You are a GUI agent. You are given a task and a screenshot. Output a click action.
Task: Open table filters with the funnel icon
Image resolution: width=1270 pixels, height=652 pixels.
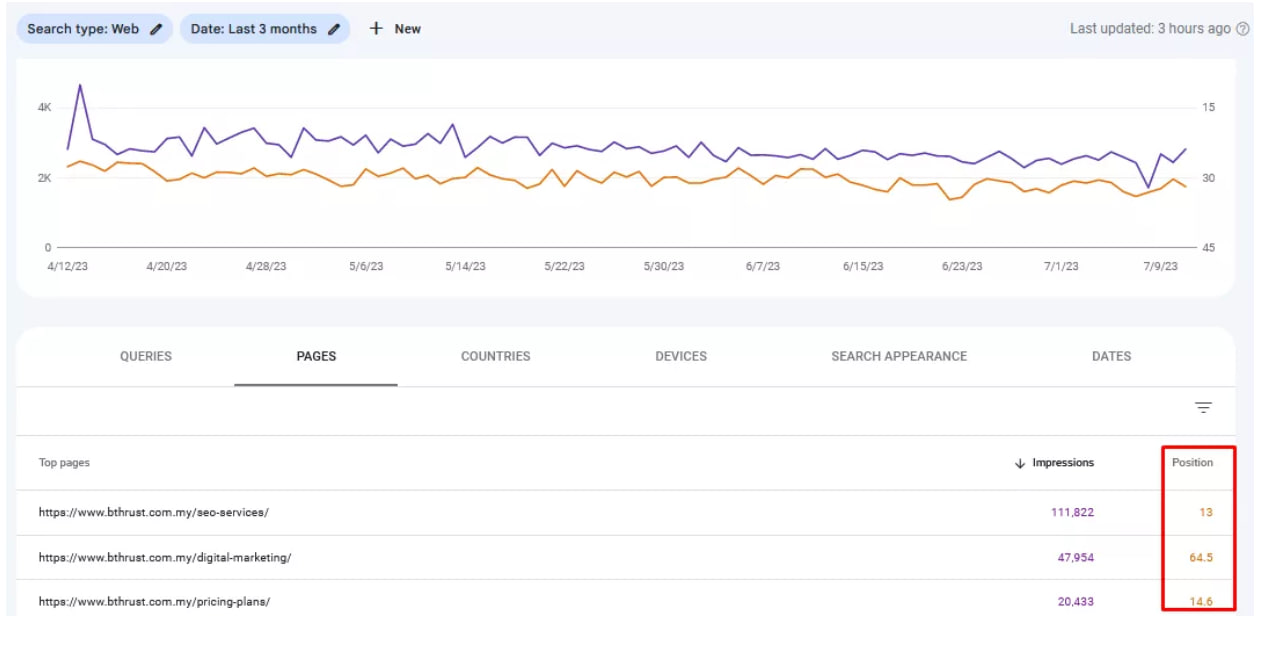(1202, 408)
